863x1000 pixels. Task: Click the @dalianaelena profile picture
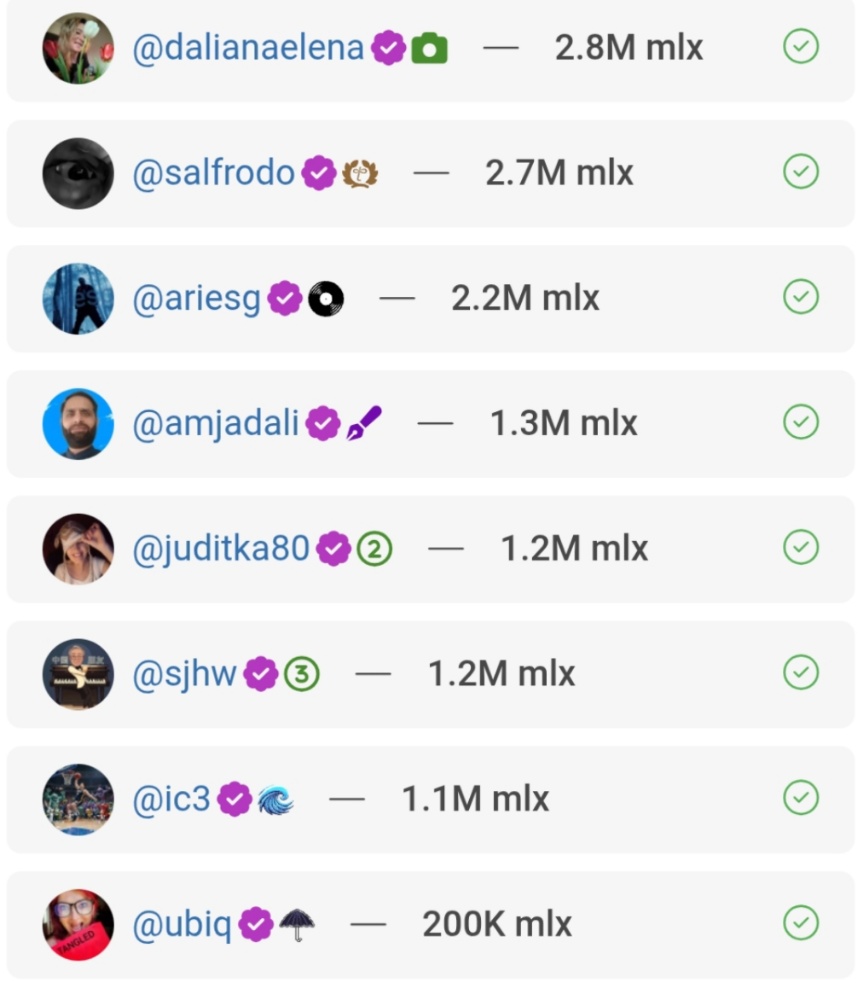click(78, 48)
